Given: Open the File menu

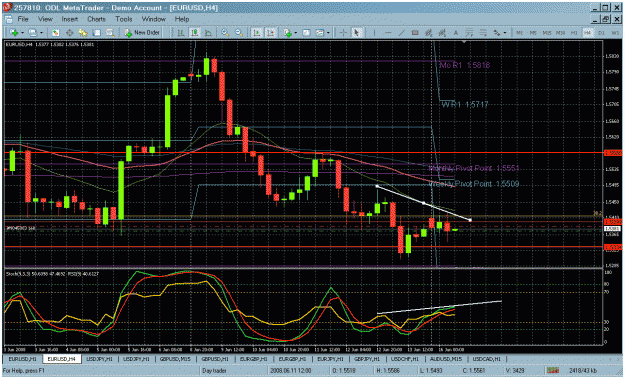Looking at the screenshot, I should tap(23, 19).
